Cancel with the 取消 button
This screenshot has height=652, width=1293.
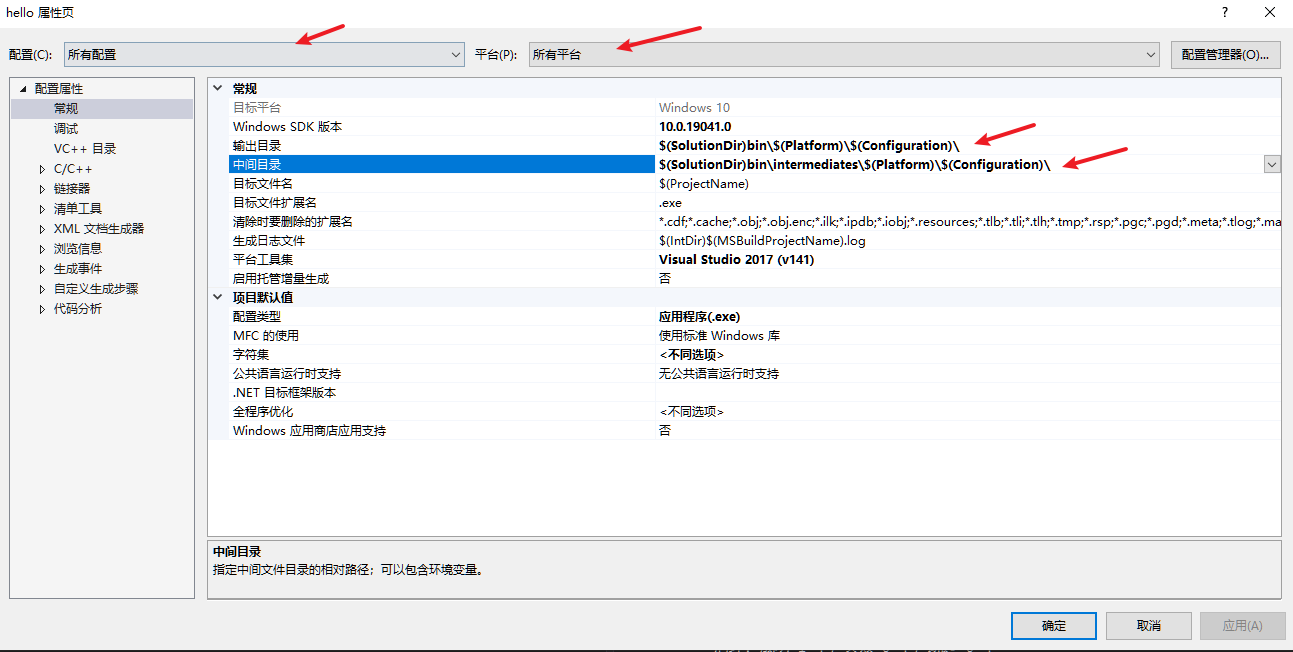coord(1149,626)
